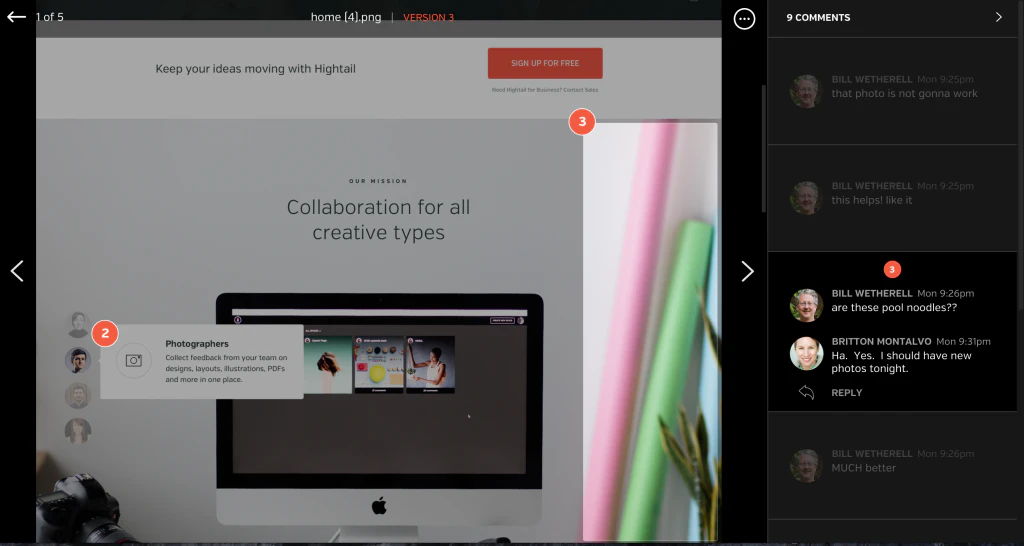Click the Apple logo on the iMac

pyautogui.click(x=379, y=506)
